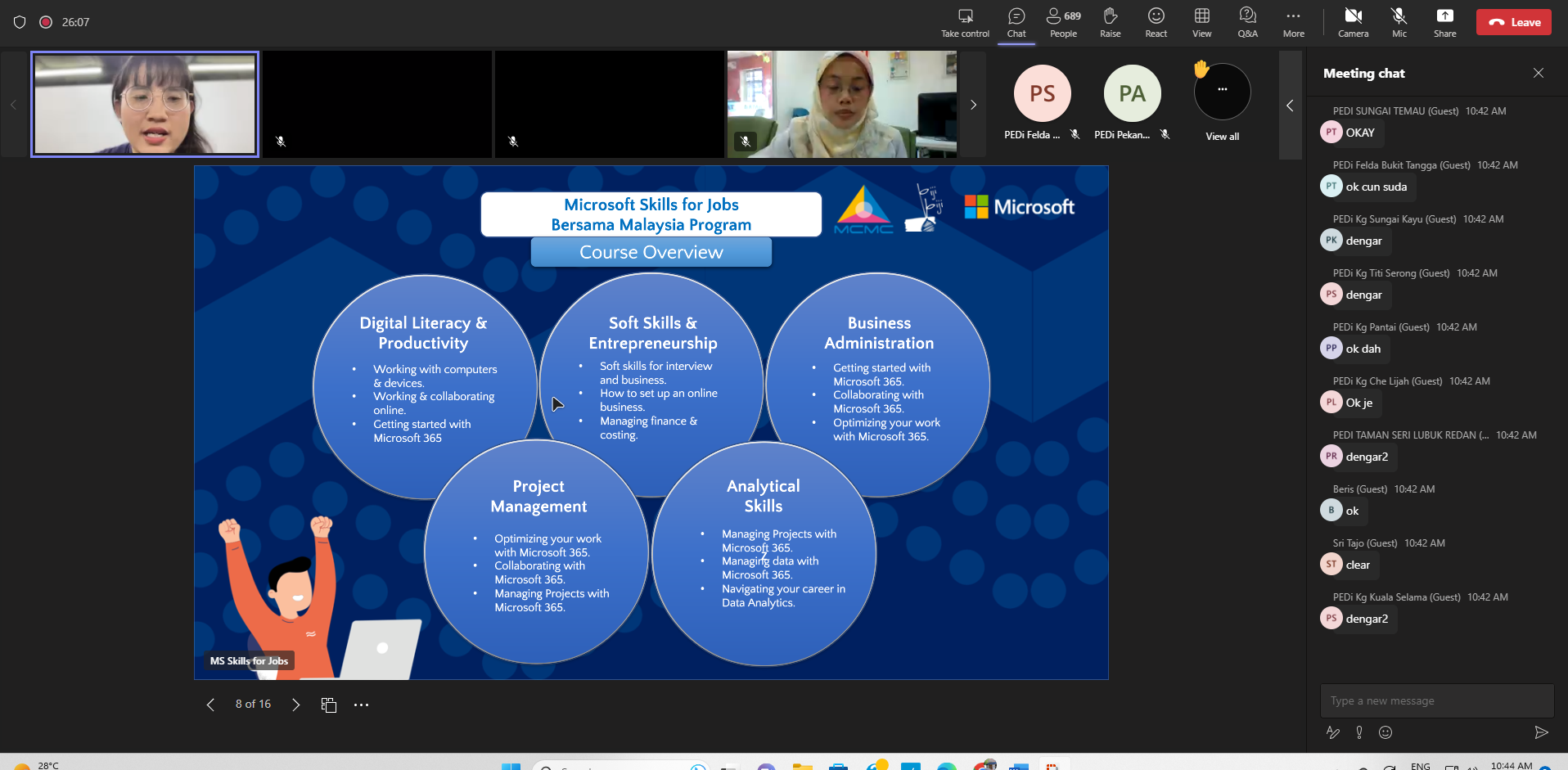Expand the More actions menu
1568x770 pixels.
1293,22
